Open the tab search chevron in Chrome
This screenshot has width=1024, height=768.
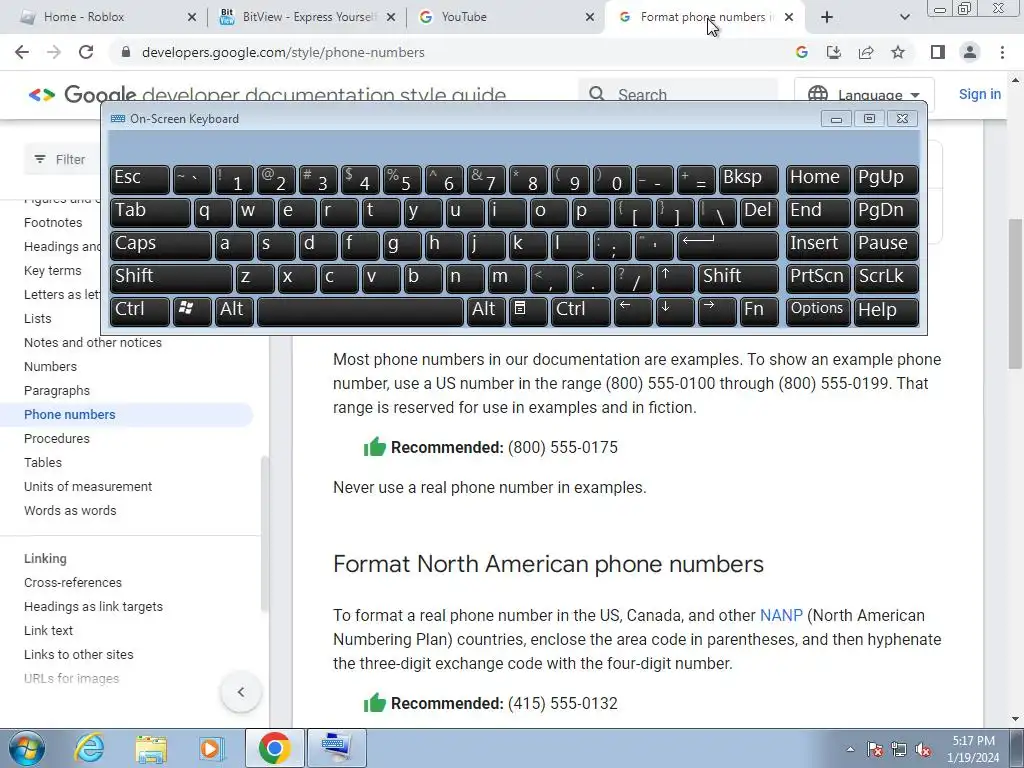[x=904, y=17]
